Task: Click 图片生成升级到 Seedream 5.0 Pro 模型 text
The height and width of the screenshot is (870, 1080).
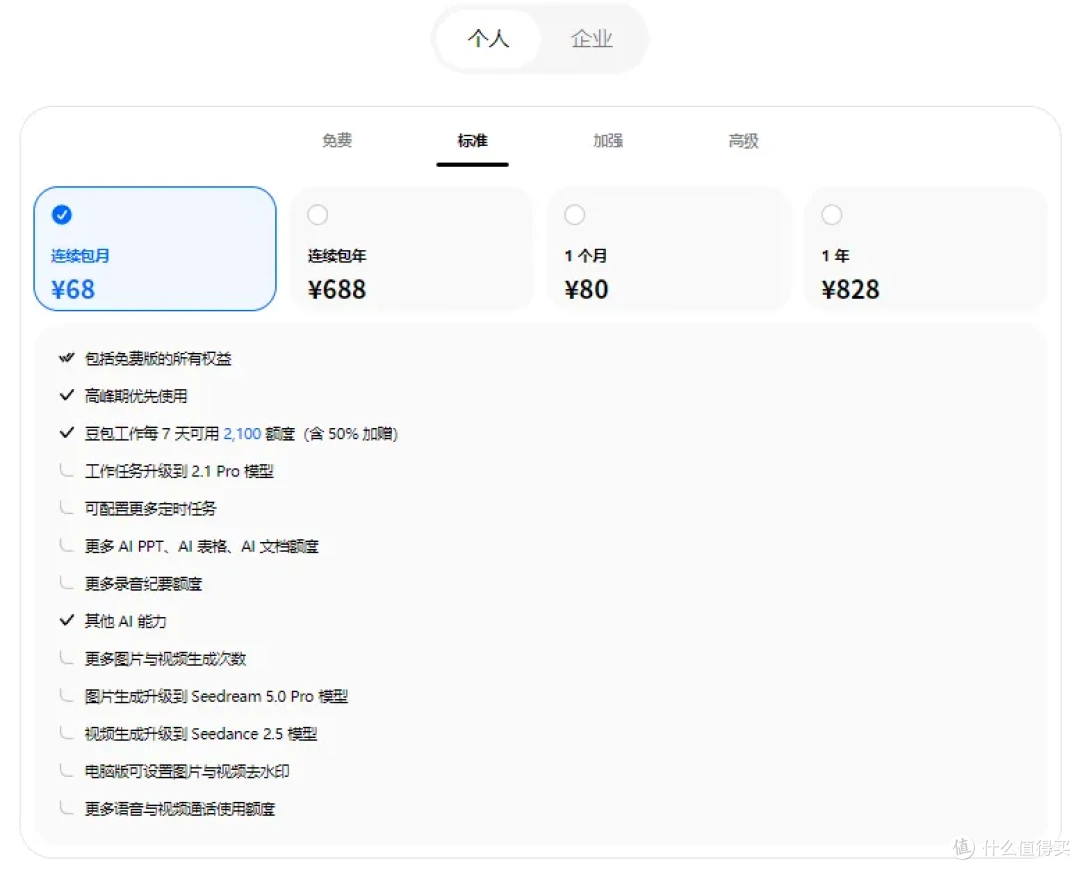Action: 216,696
